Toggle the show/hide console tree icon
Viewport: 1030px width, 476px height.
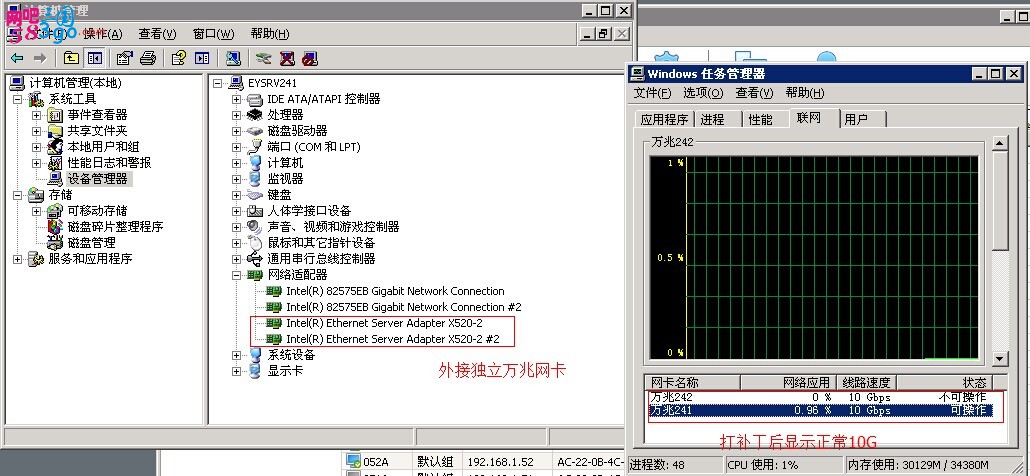(x=95, y=58)
